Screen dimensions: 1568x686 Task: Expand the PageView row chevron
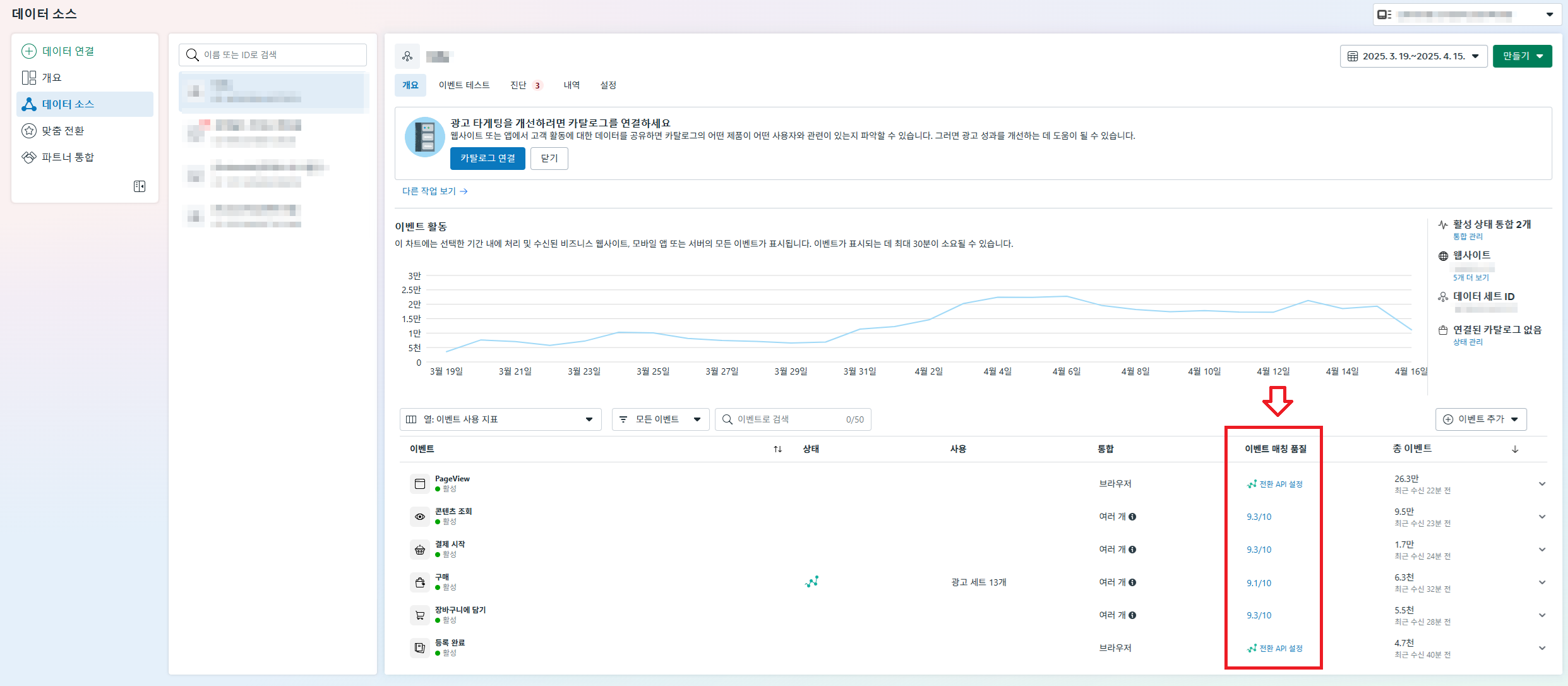click(1542, 484)
